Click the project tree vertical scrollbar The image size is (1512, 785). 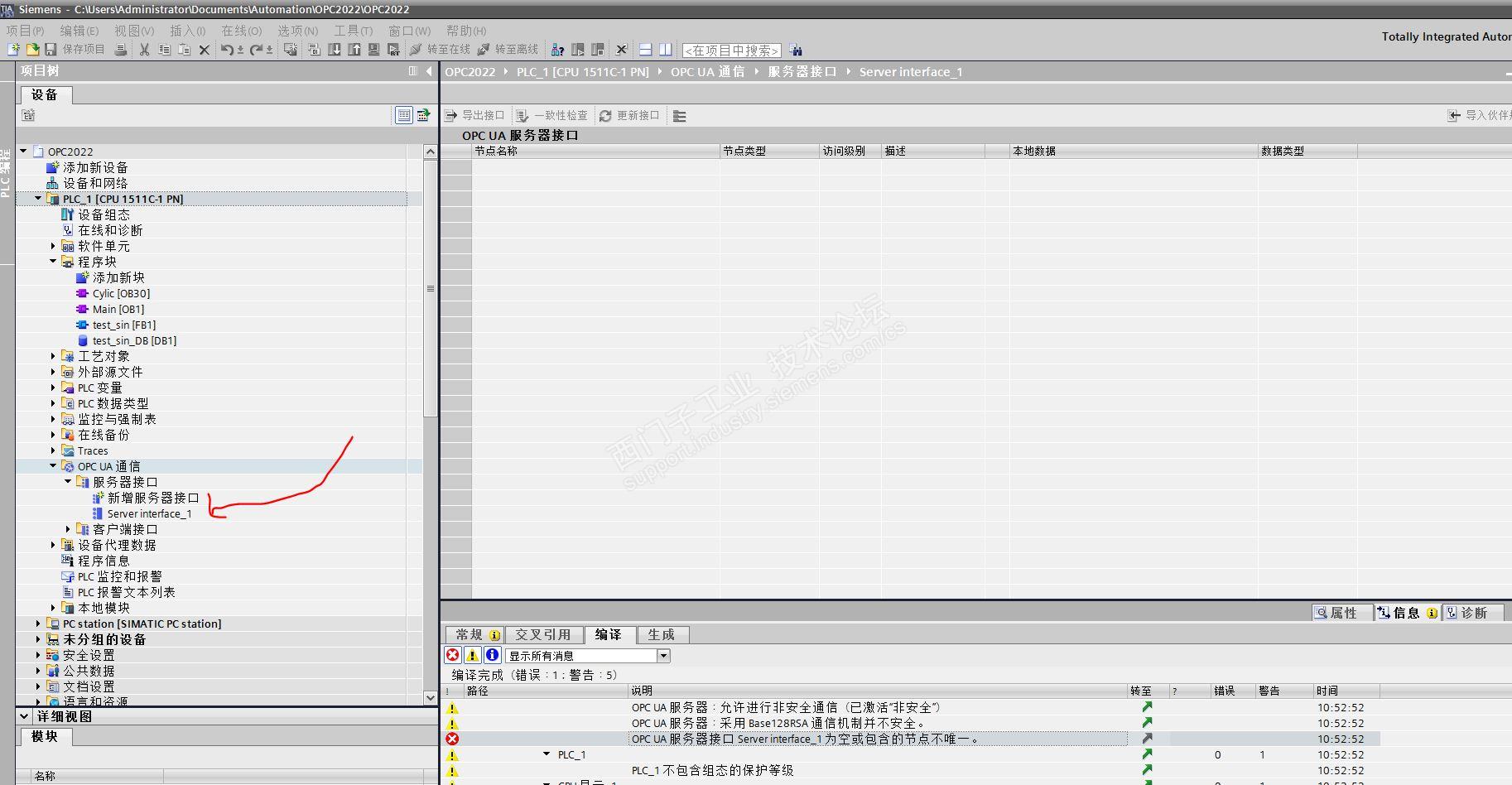[430, 289]
